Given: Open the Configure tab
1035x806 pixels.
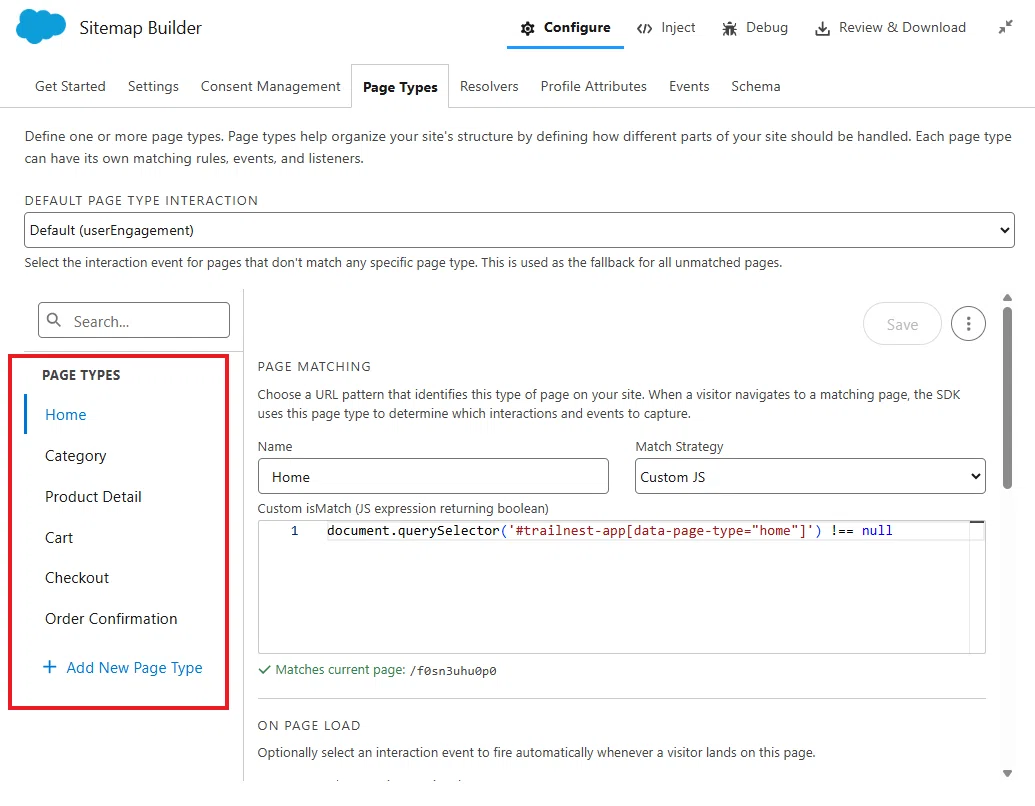Looking at the screenshot, I should [x=565, y=28].
